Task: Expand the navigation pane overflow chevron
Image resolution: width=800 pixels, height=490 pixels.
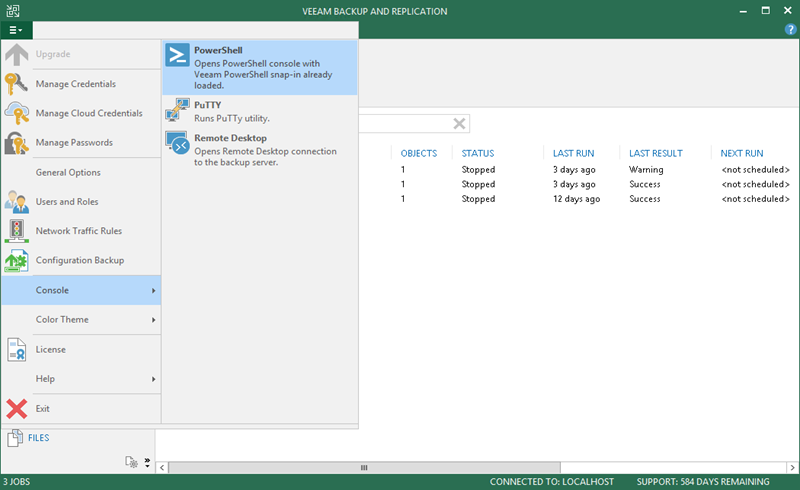Action: click(147, 462)
